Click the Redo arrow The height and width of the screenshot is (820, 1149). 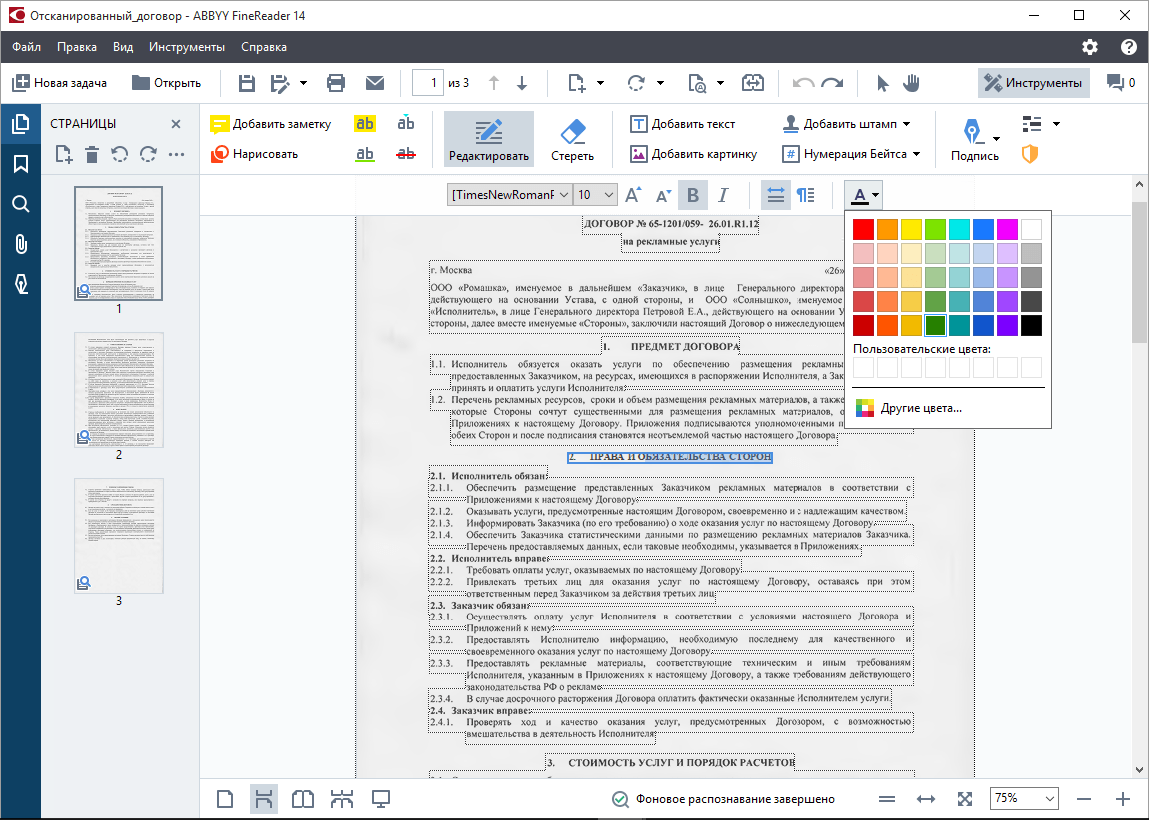pos(832,83)
